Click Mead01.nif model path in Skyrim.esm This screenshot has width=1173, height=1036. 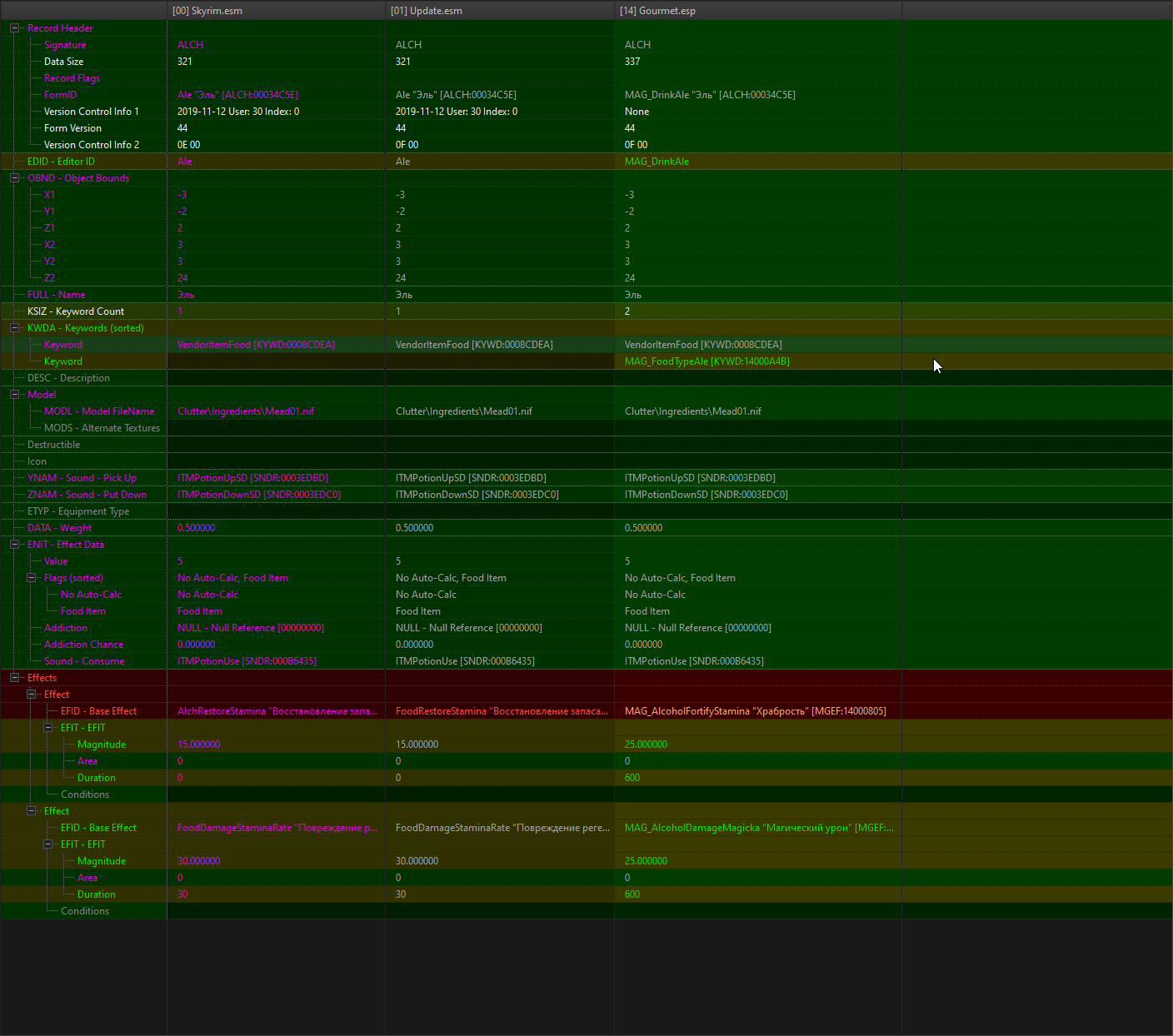click(245, 411)
